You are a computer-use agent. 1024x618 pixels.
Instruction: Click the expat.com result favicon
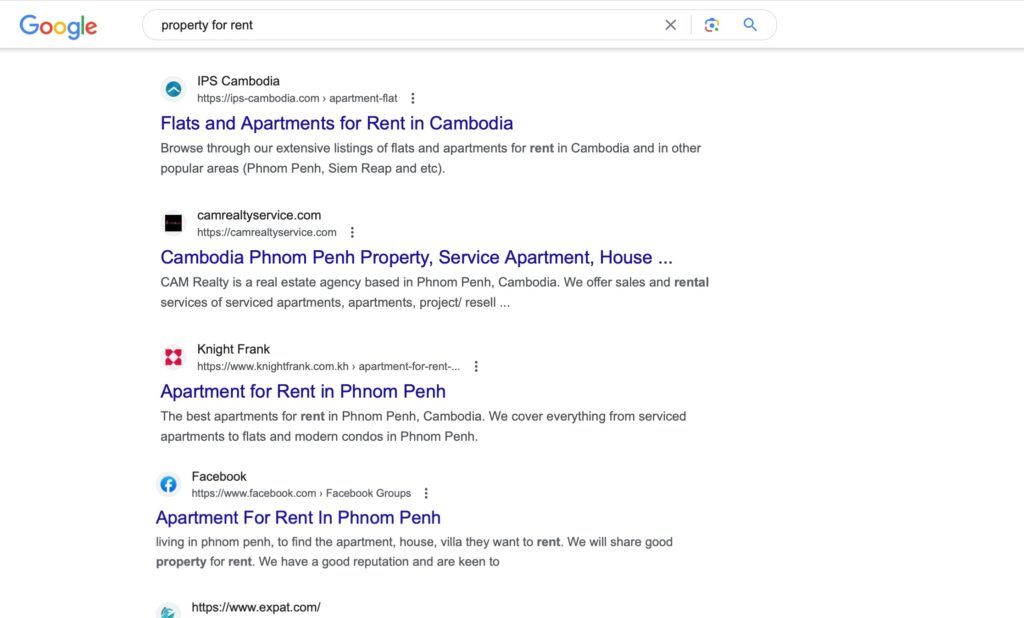tap(168, 611)
